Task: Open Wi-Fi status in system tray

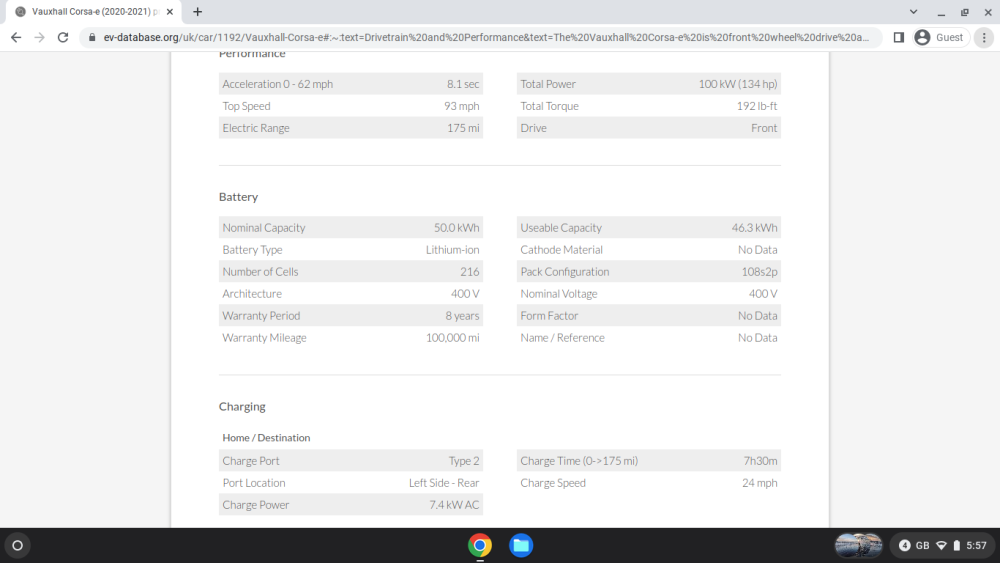Action: pyautogui.click(x=941, y=545)
